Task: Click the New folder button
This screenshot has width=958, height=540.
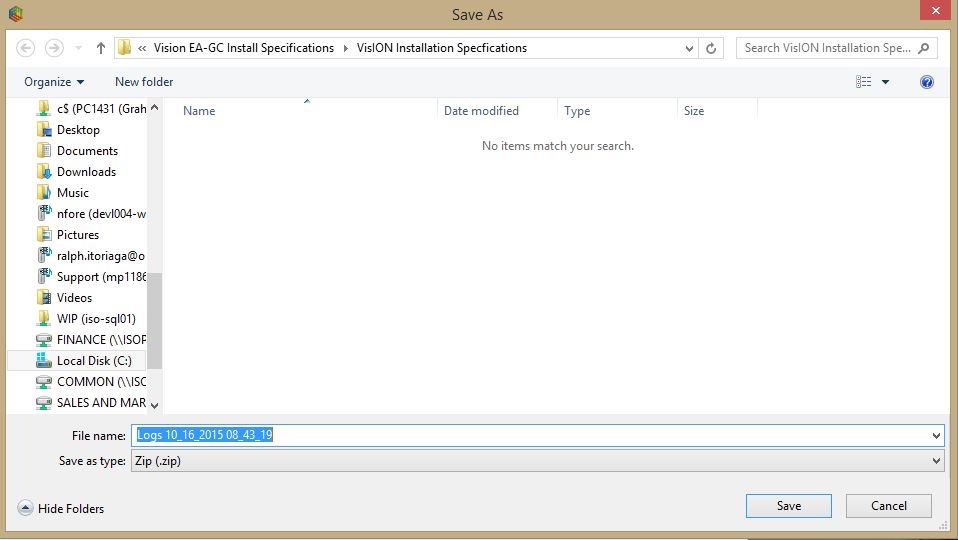Action: point(144,82)
